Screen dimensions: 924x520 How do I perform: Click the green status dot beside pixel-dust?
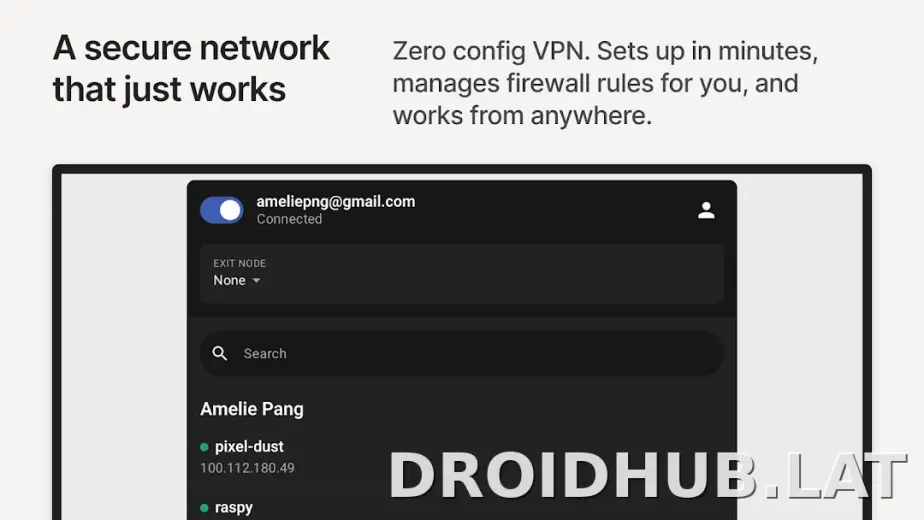tap(204, 447)
